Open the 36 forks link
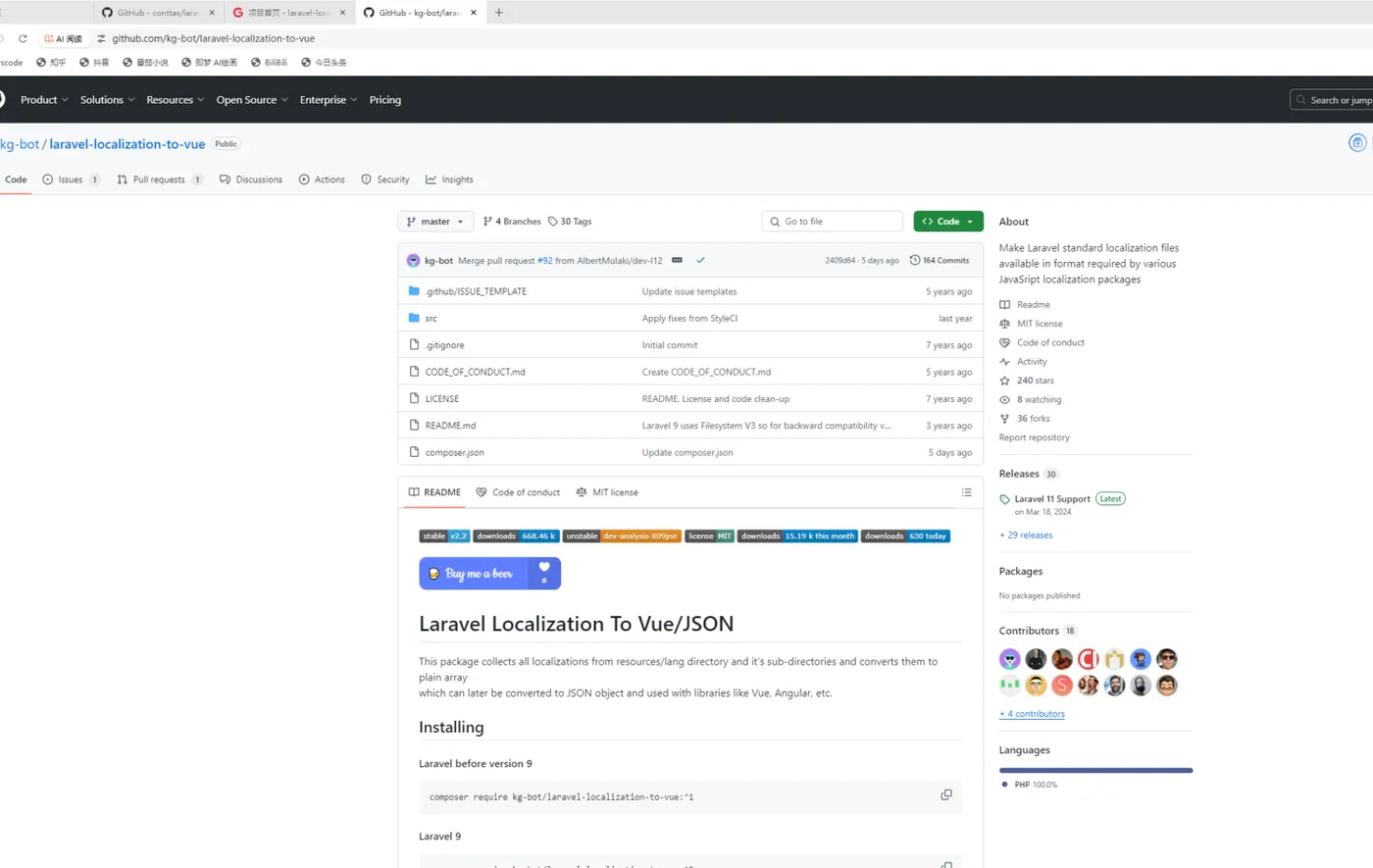This screenshot has width=1373, height=868. (1025, 419)
